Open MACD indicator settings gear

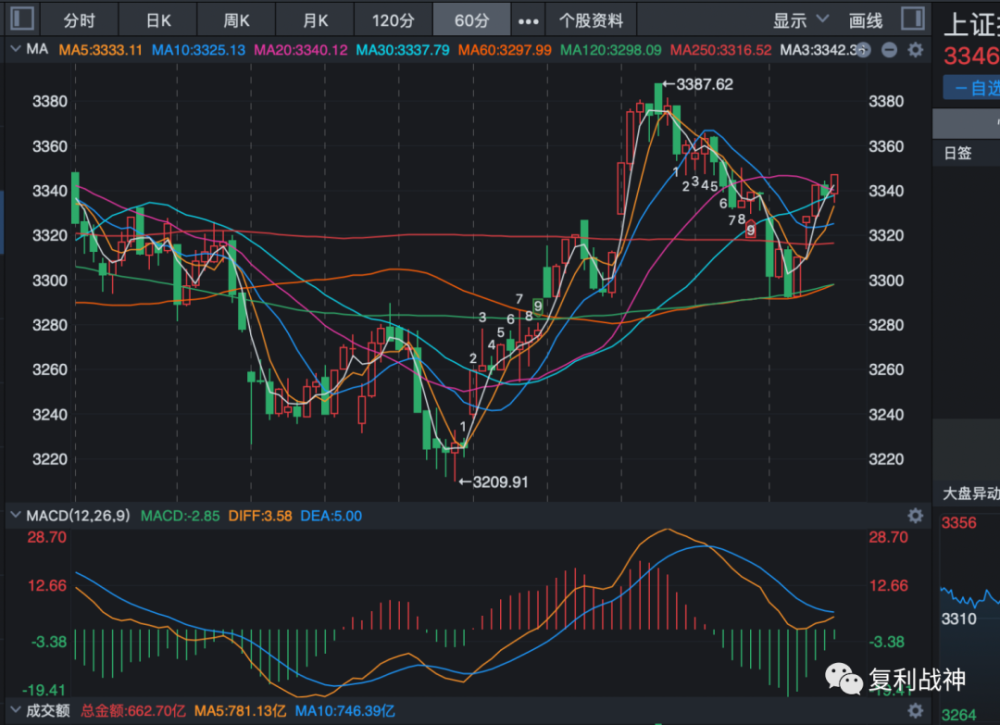(x=915, y=515)
